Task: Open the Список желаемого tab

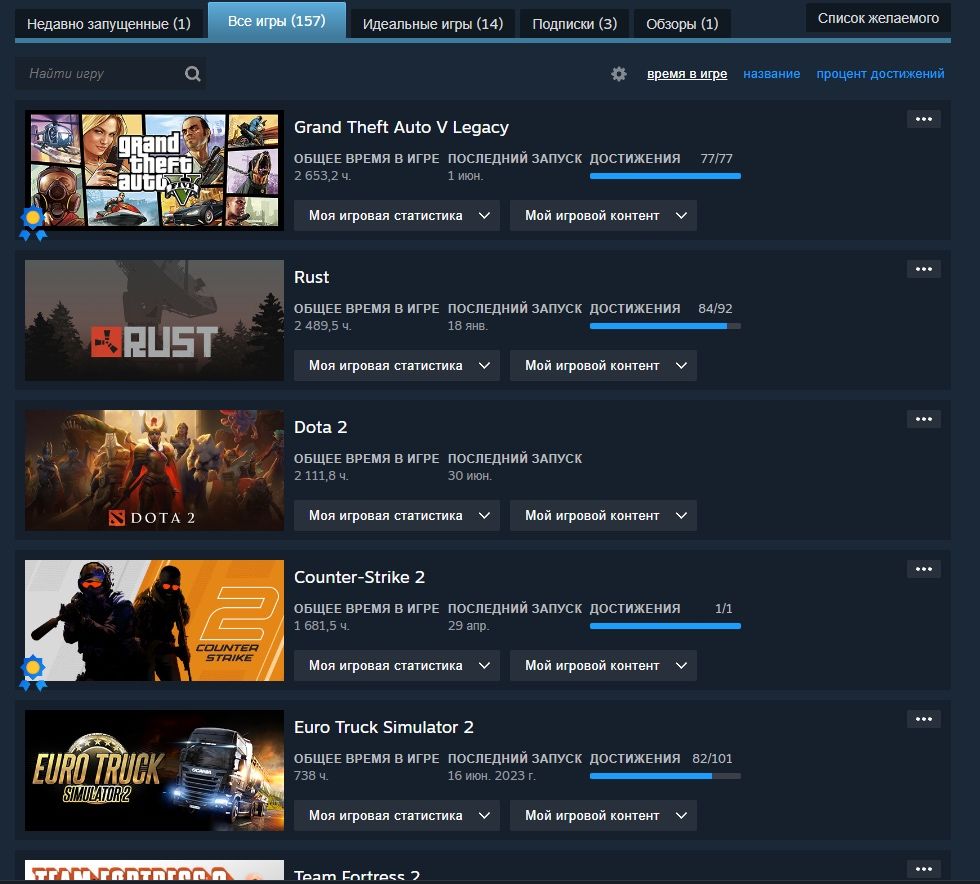Action: tap(878, 18)
